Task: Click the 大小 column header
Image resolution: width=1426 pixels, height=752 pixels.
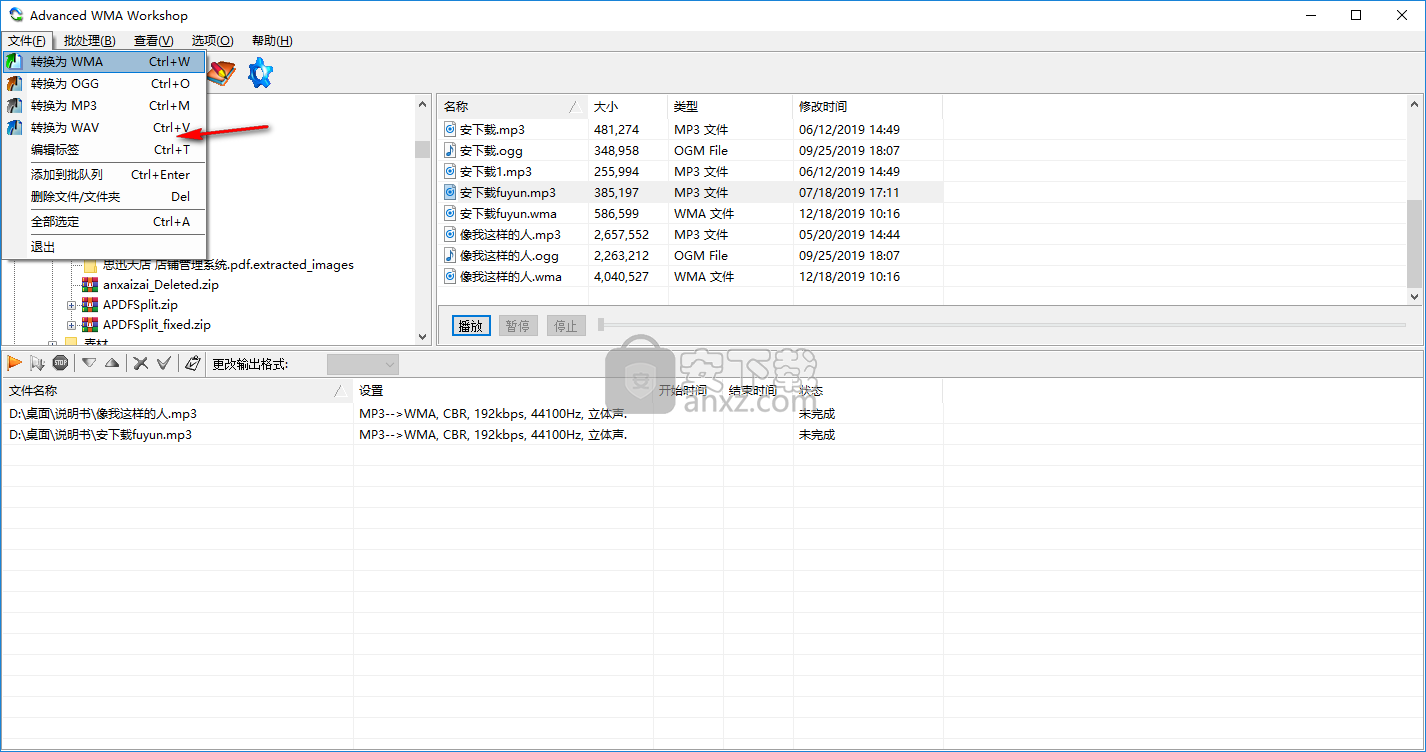Action: tap(628, 107)
